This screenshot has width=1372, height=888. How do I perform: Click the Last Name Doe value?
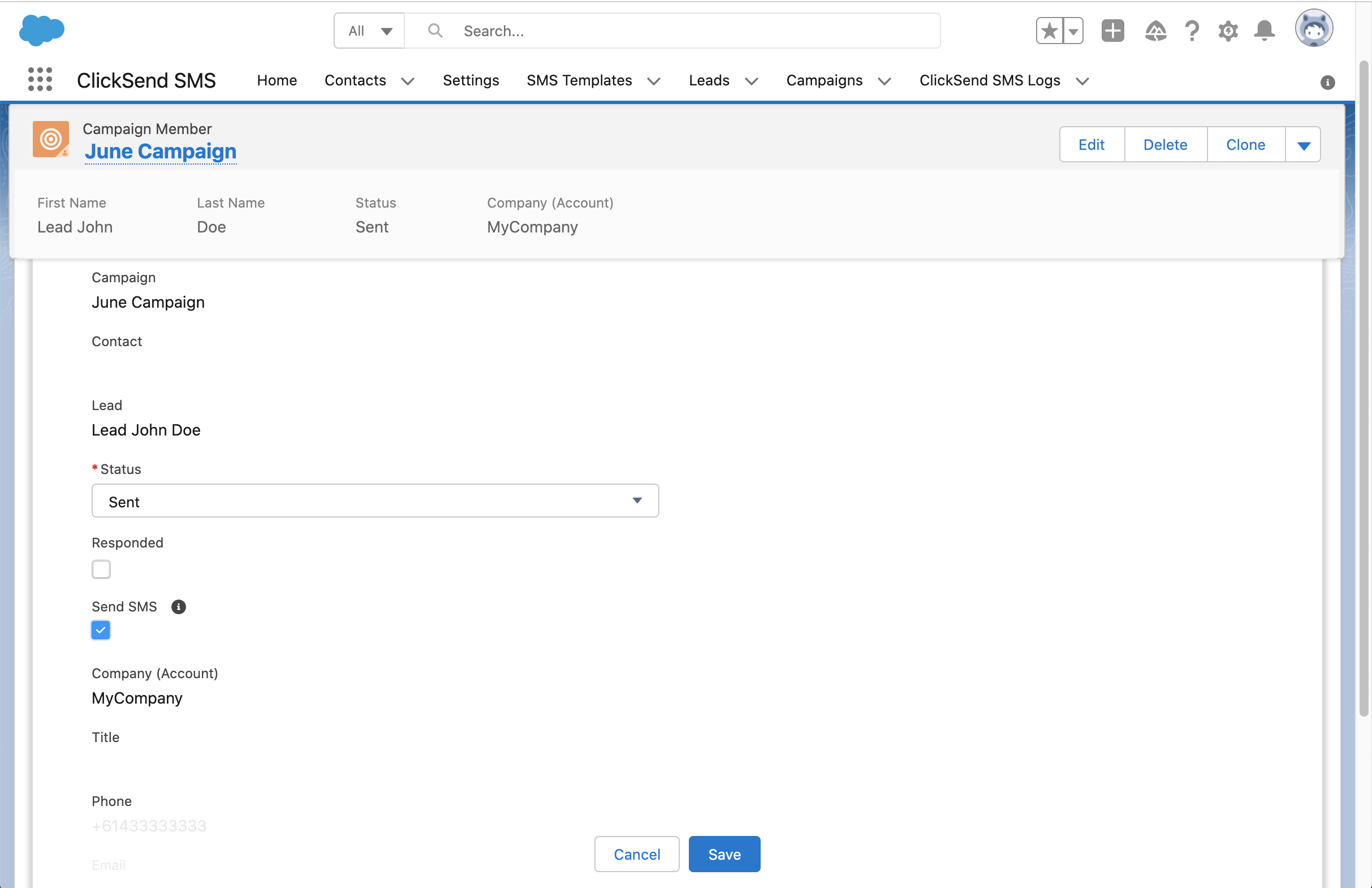(x=212, y=227)
